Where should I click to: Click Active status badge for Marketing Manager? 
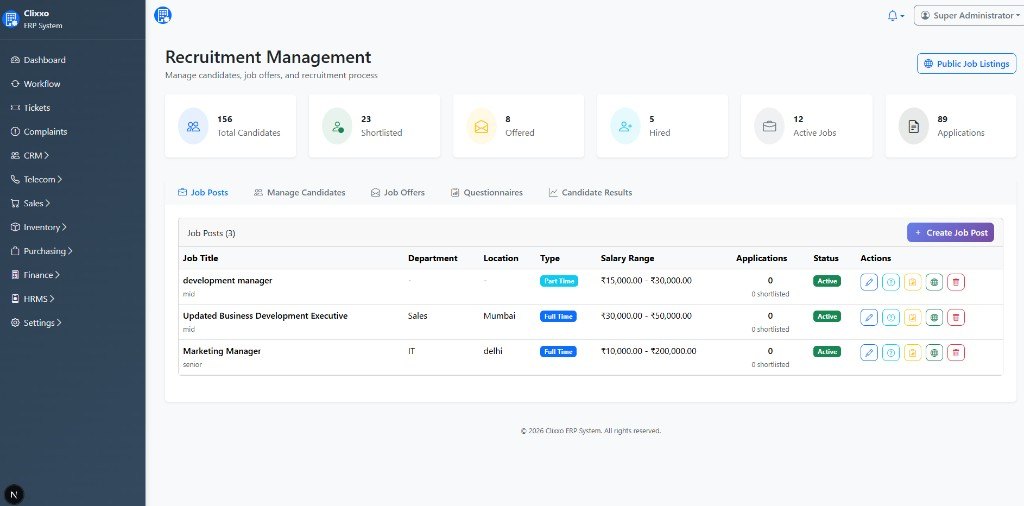pos(827,351)
